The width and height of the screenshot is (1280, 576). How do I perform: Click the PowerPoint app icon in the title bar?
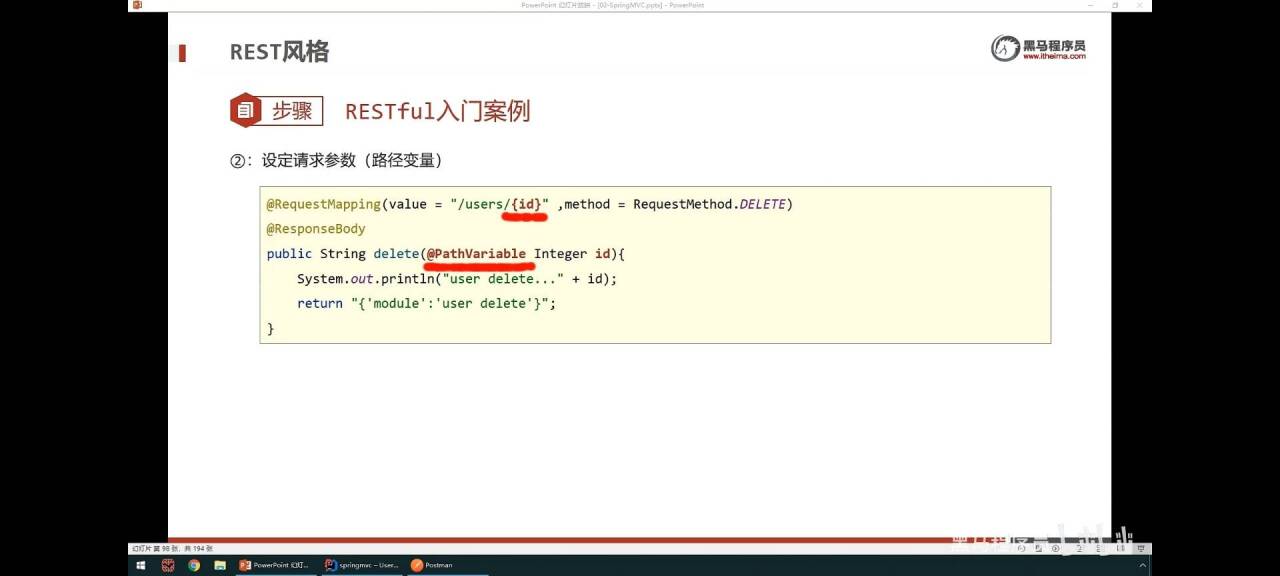137,5
